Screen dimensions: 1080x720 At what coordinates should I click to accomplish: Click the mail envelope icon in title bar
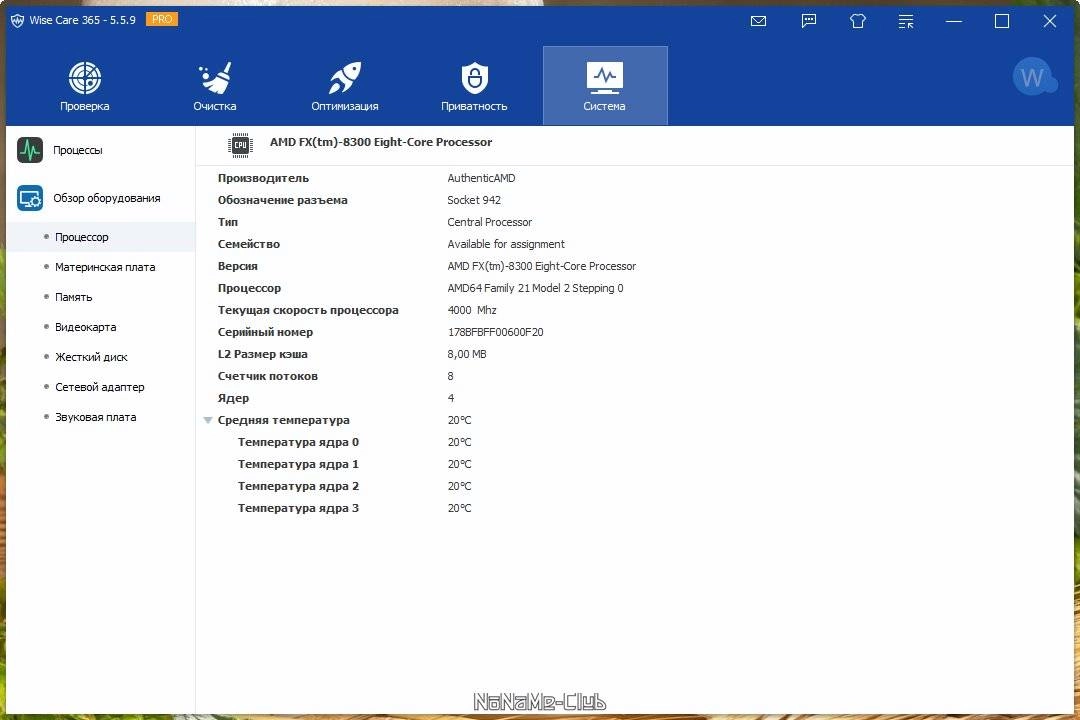(758, 21)
